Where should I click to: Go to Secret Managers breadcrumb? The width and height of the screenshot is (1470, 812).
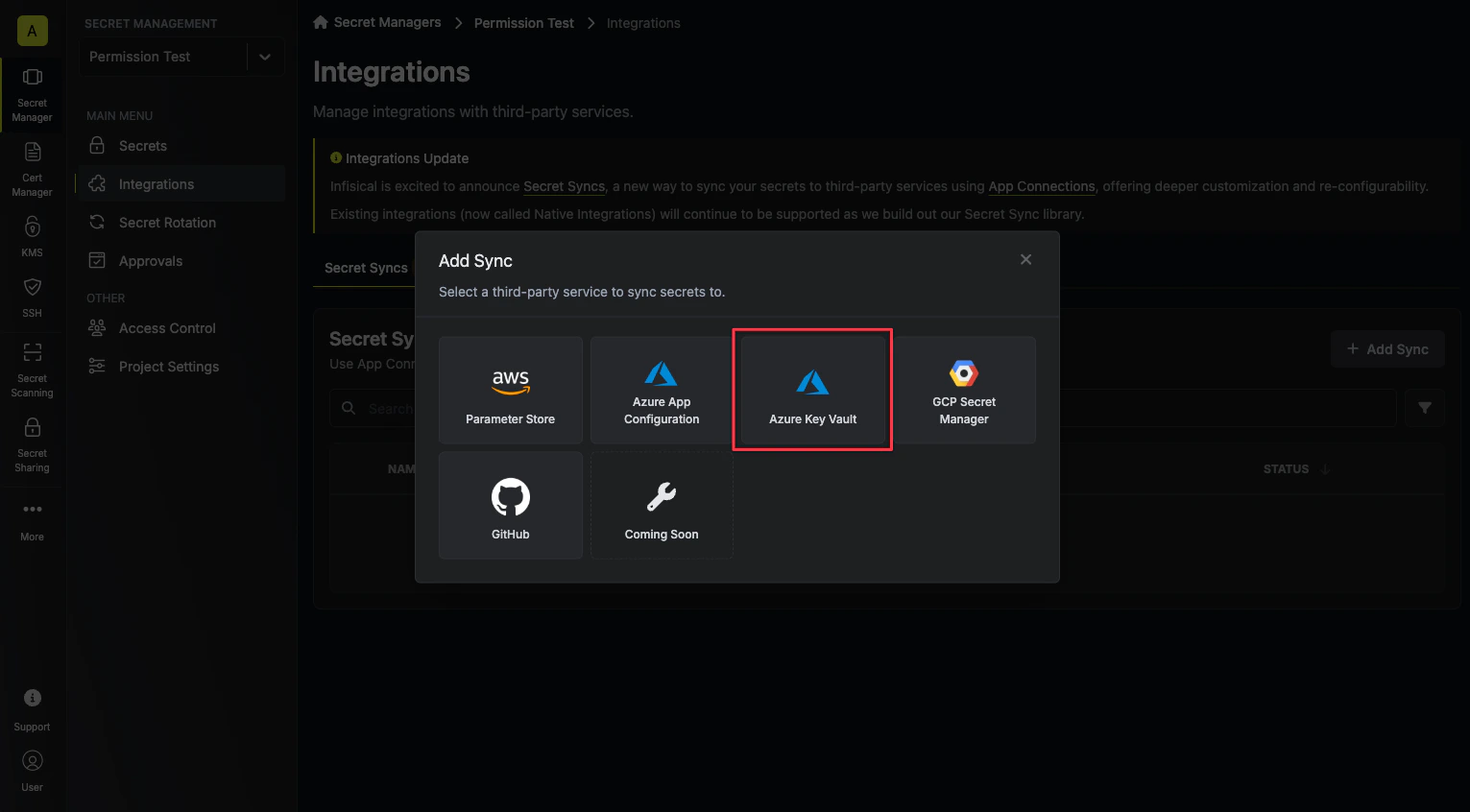coord(388,22)
